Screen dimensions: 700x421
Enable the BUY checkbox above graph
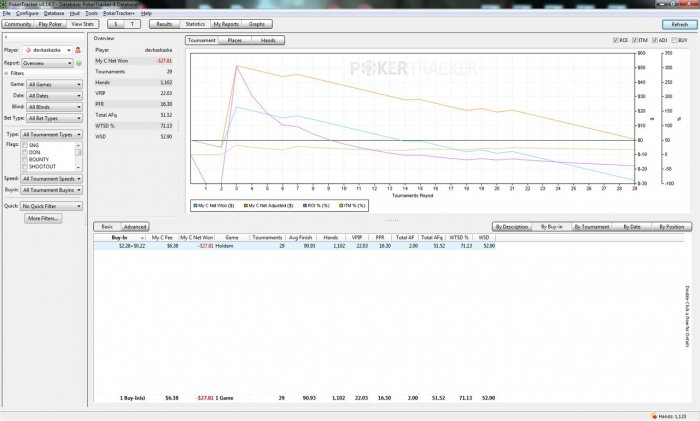click(674, 40)
